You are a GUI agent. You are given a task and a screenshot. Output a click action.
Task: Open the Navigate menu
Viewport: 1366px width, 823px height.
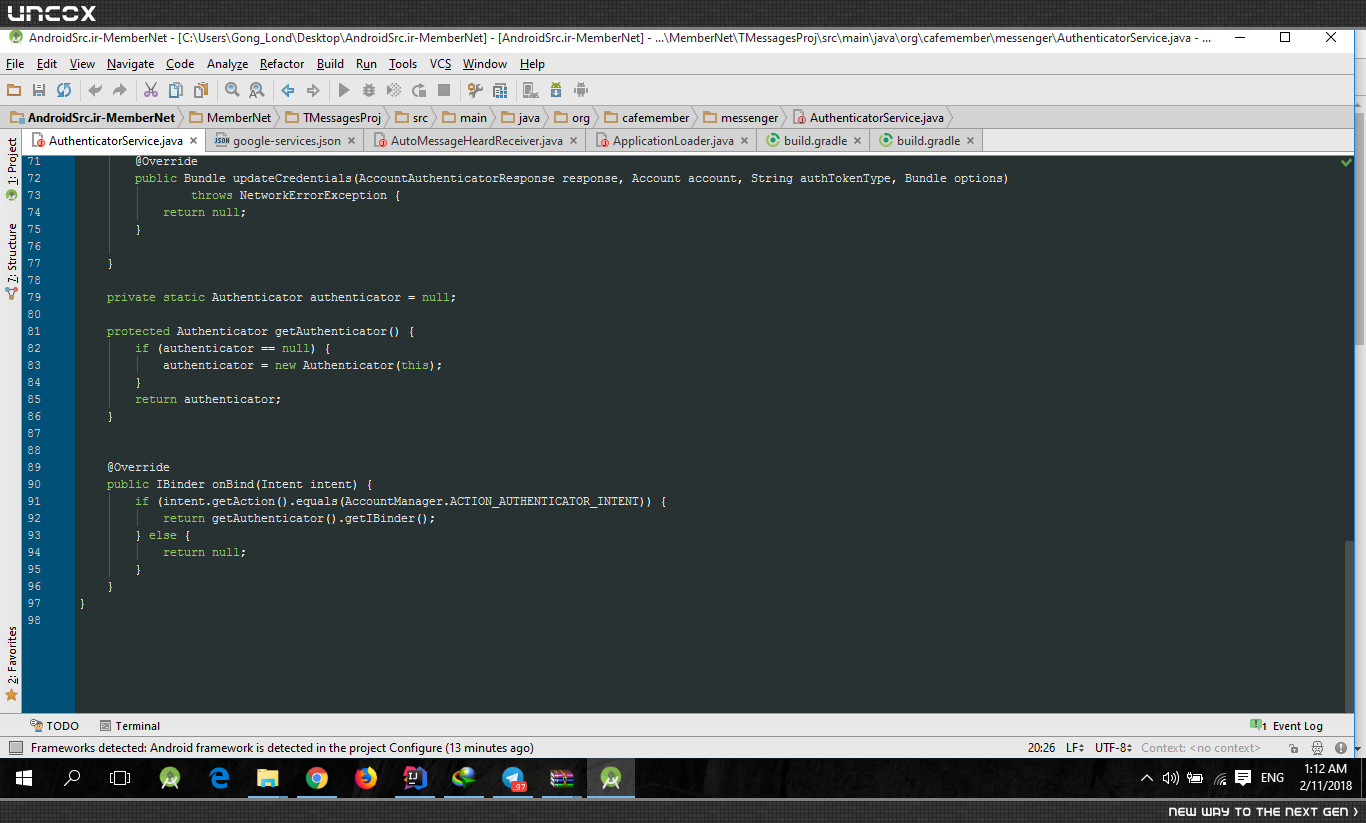[x=130, y=64]
